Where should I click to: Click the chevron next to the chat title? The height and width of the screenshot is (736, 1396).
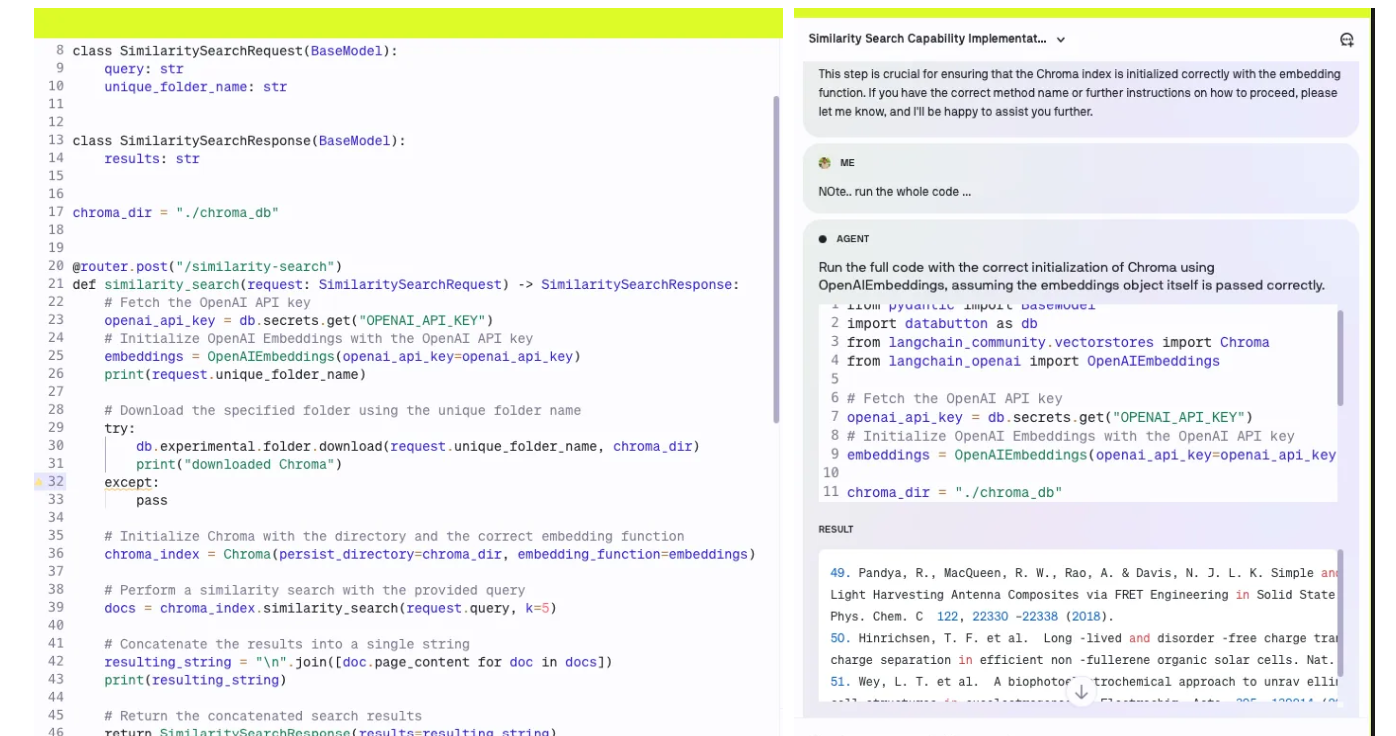pyautogui.click(x=1061, y=40)
